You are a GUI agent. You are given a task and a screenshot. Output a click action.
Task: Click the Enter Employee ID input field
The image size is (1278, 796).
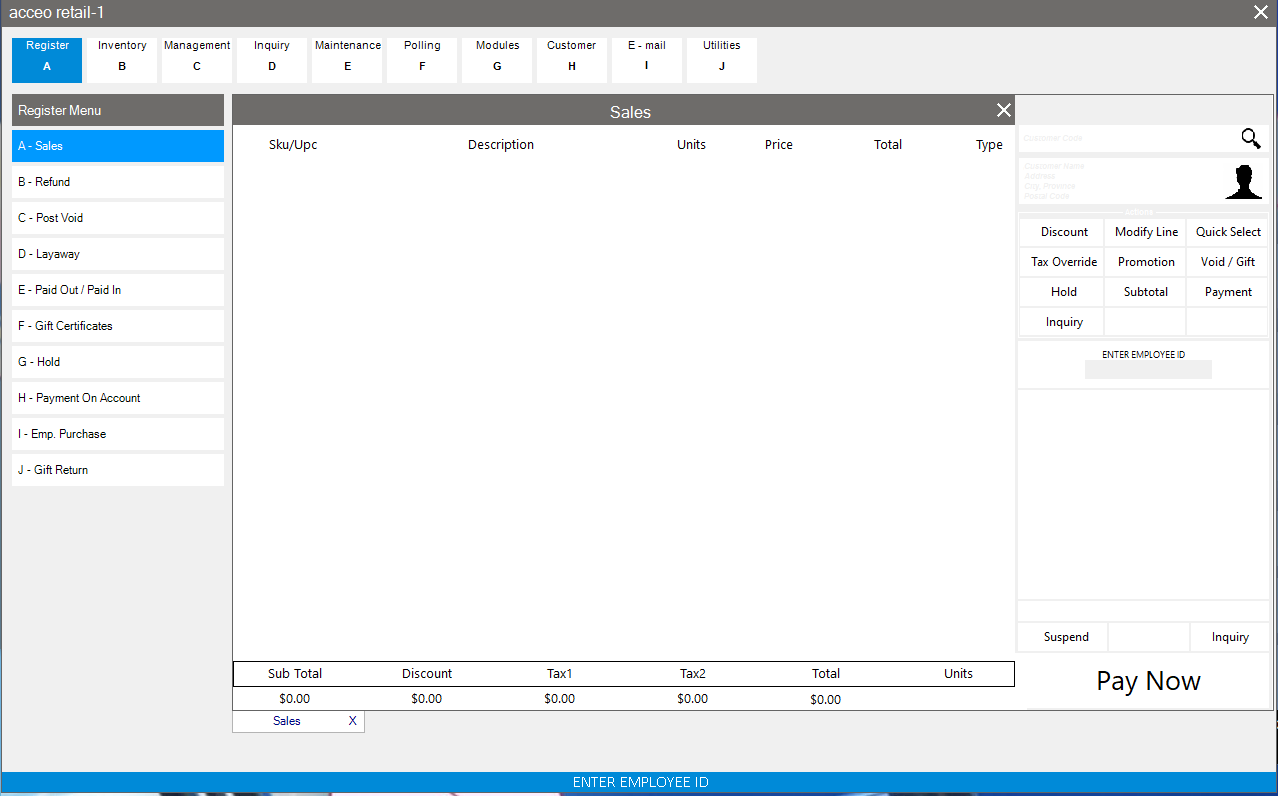click(1148, 370)
